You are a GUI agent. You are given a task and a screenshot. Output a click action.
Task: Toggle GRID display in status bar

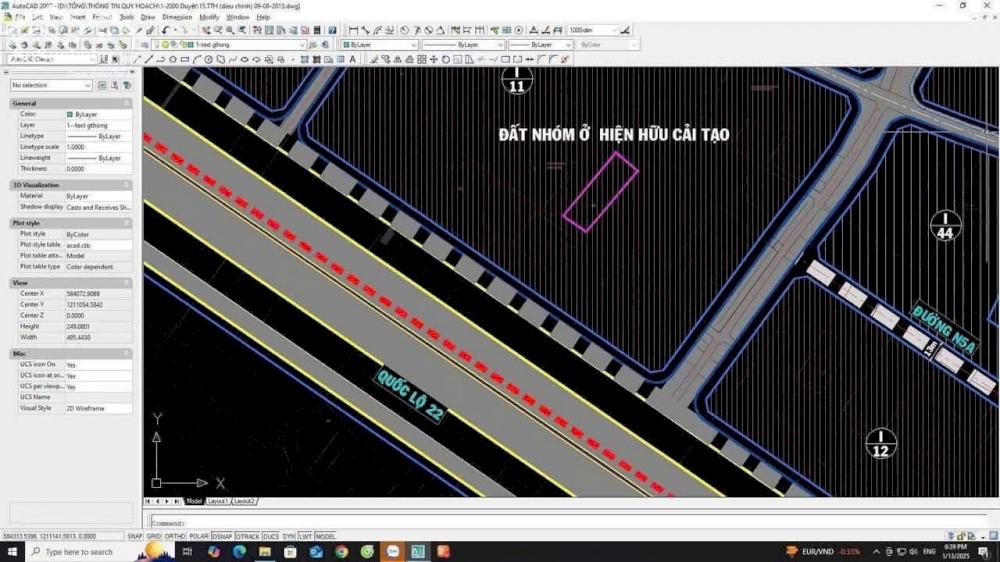pyautogui.click(x=154, y=536)
